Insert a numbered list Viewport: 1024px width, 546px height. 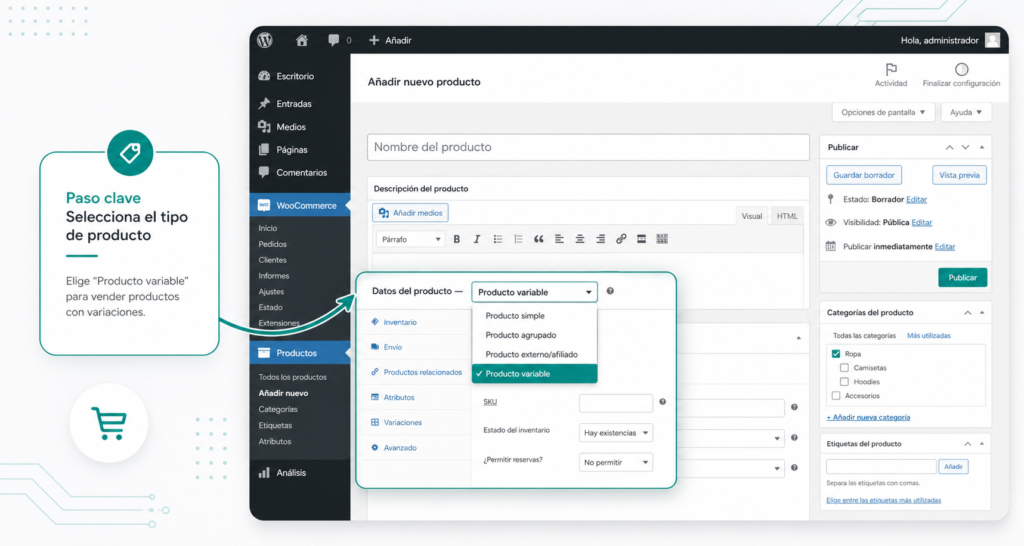(x=518, y=239)
